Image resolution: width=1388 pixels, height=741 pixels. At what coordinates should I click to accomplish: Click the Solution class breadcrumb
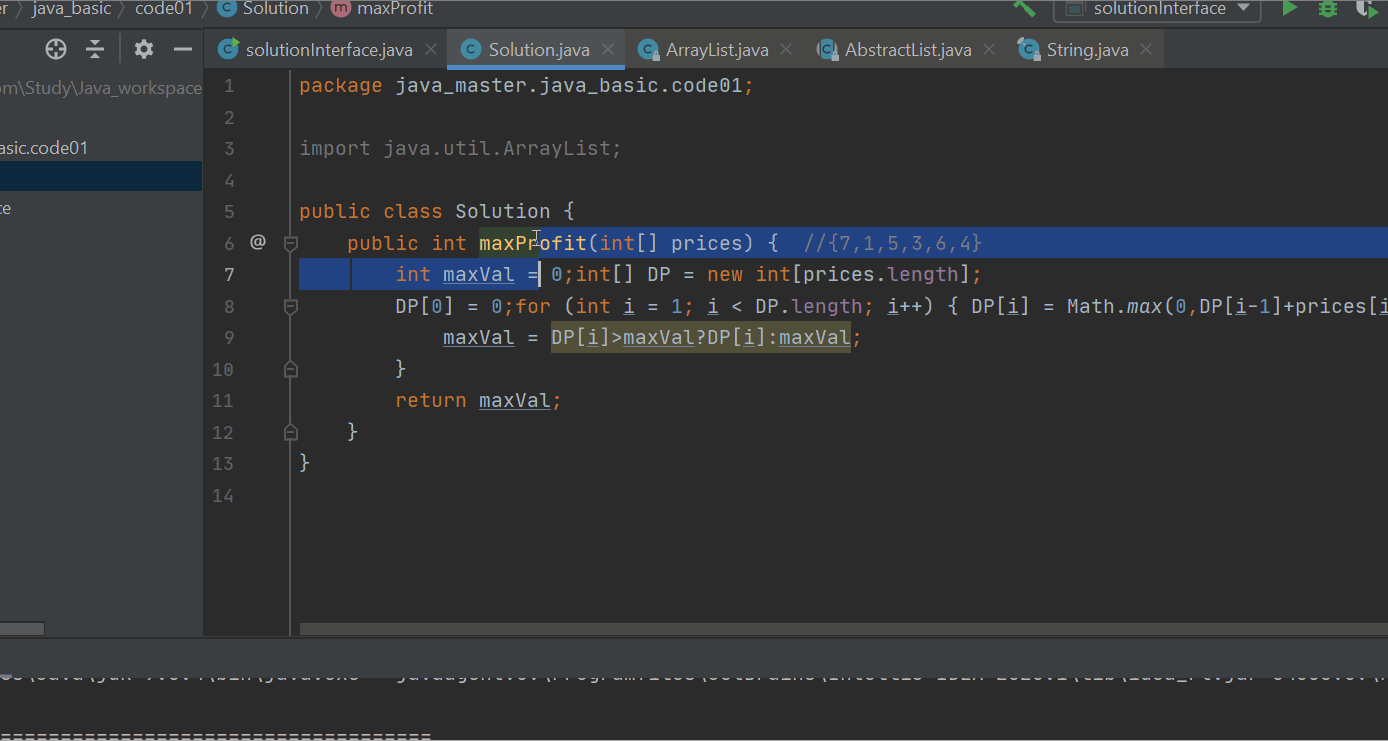(264, 9)
